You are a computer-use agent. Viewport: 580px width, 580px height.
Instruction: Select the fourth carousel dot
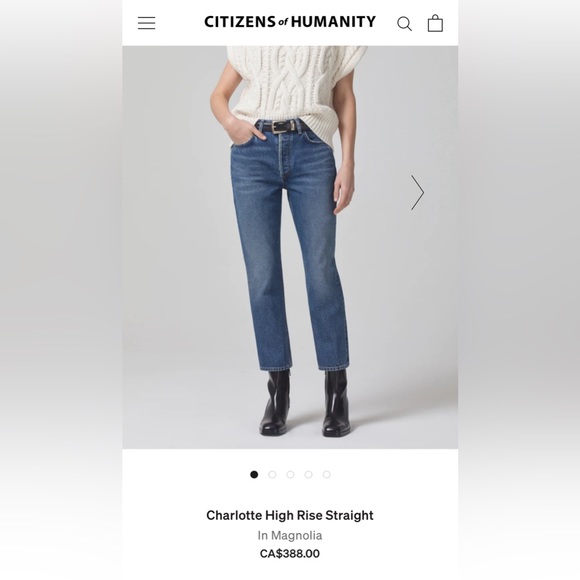click(x=308, y=474)
